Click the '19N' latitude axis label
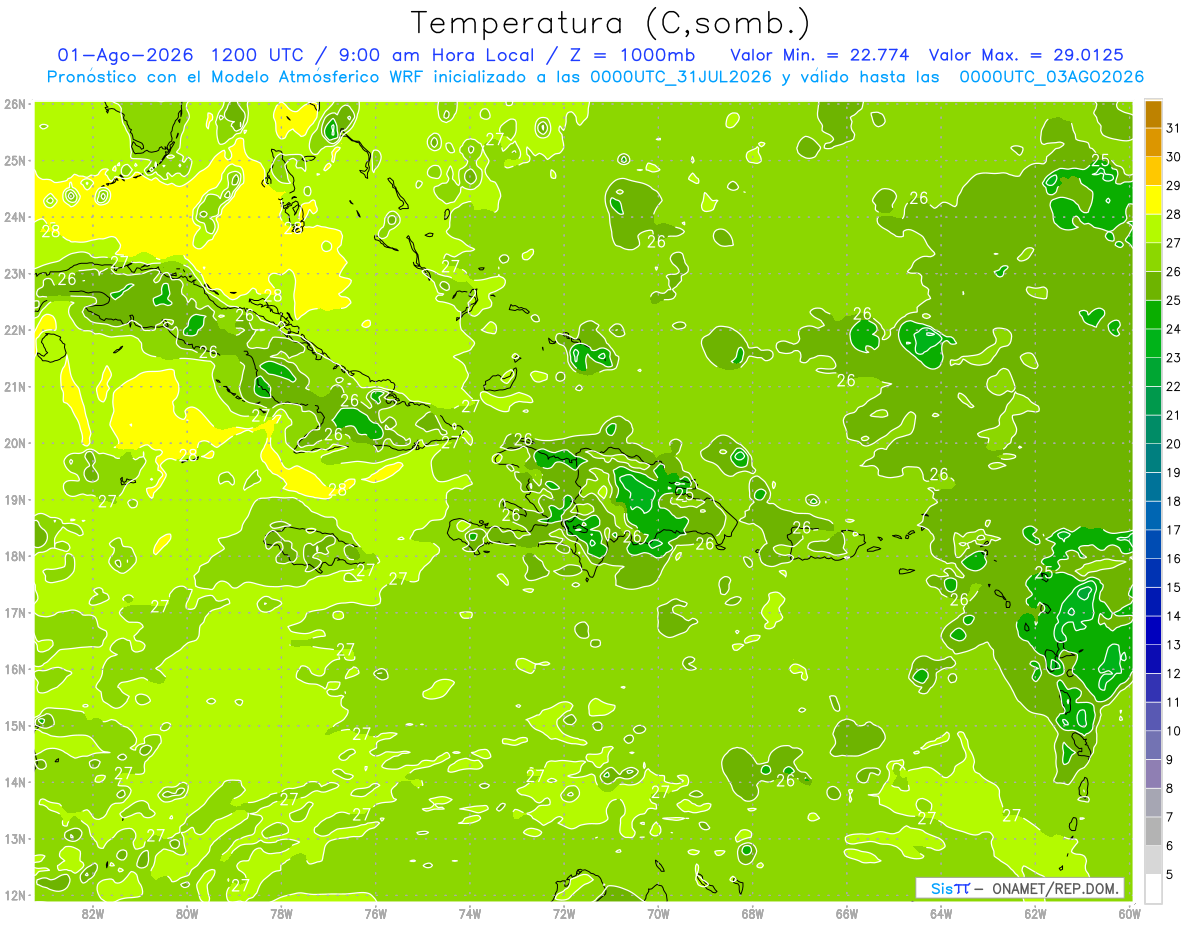 click(x=15, y=500)
